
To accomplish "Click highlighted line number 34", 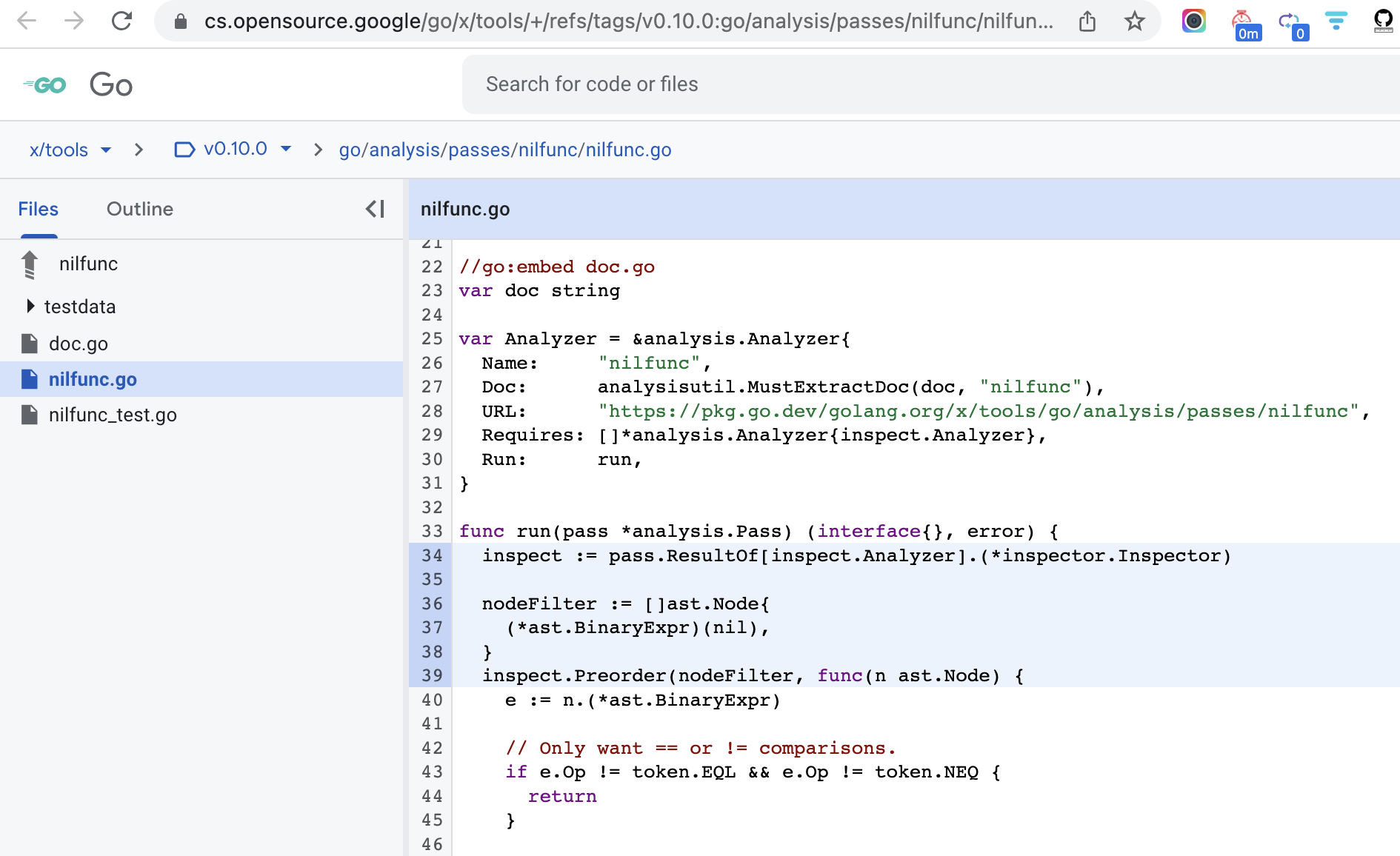I will [x=432, y=555].
